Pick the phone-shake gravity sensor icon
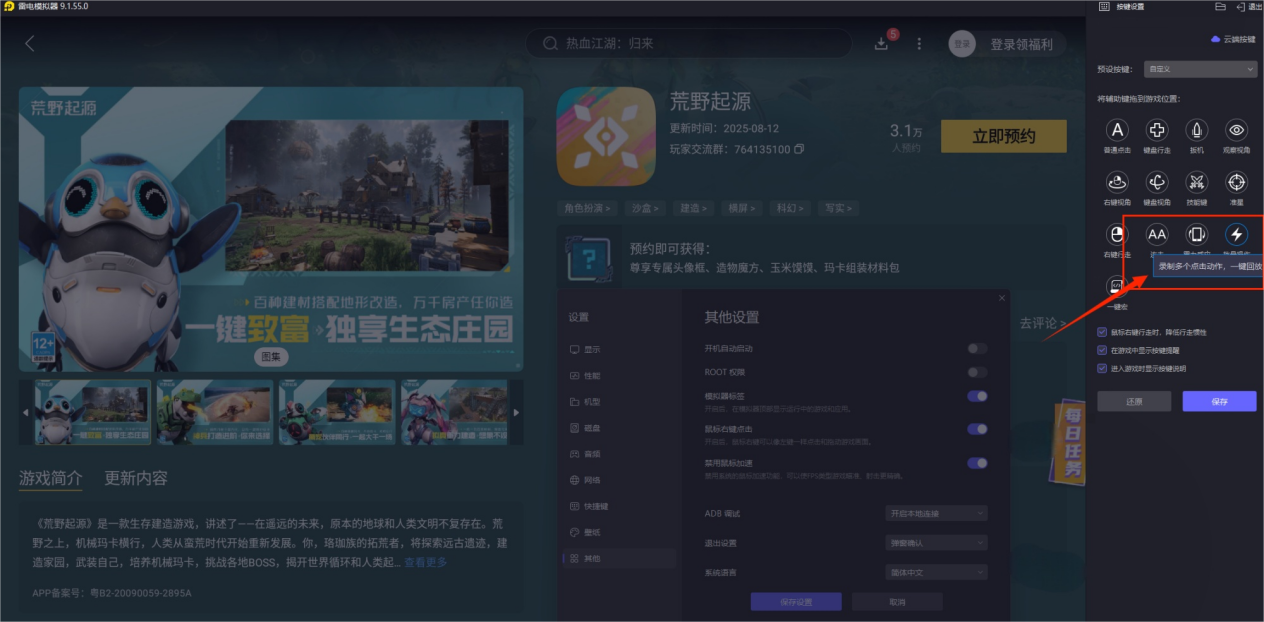Screen dimensions: 1264x622 (1196, 235)
